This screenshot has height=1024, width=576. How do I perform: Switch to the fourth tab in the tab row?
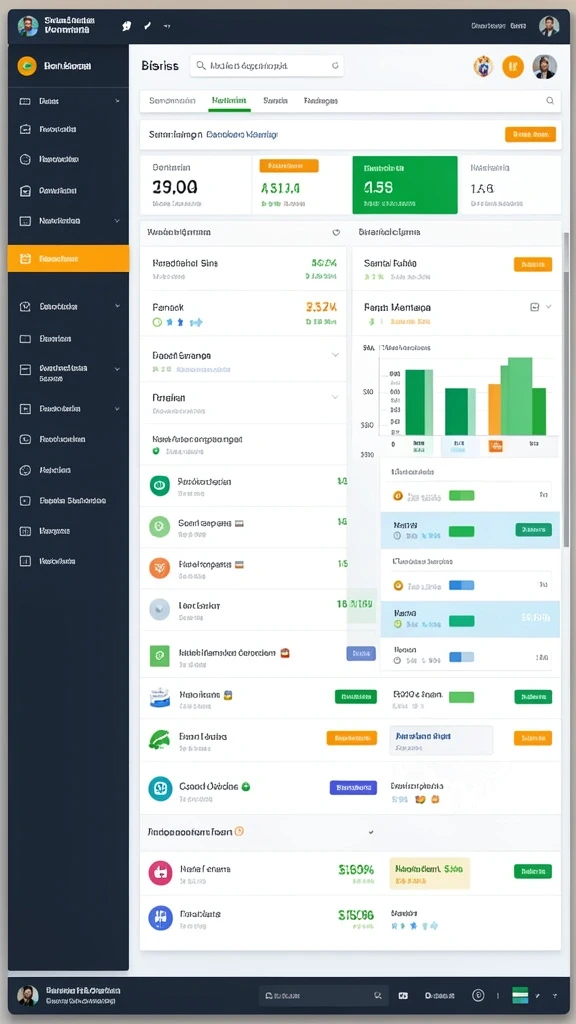(x=321, y=101)
